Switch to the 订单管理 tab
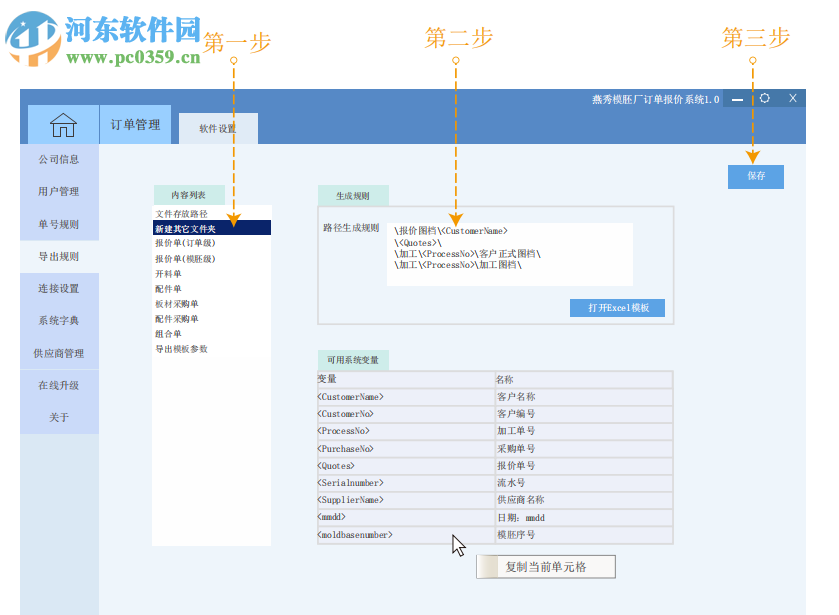The height and width of the screenshot is (615, 839). (x=135, y=124)
